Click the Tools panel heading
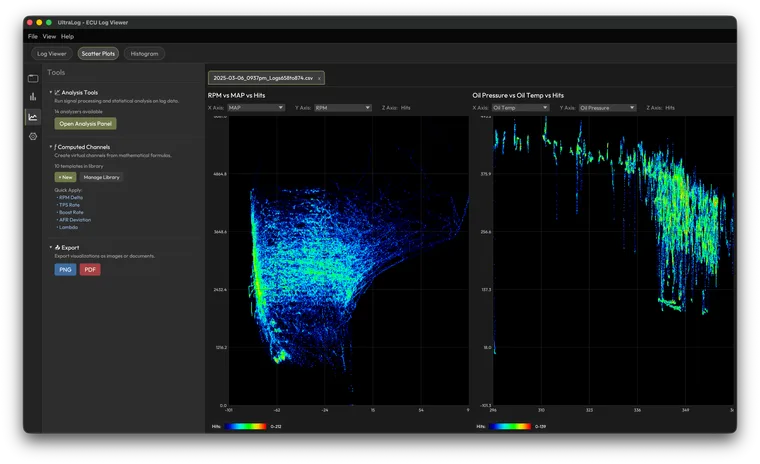The height and width of the screenshot is (464, 760). click(56, 72)
